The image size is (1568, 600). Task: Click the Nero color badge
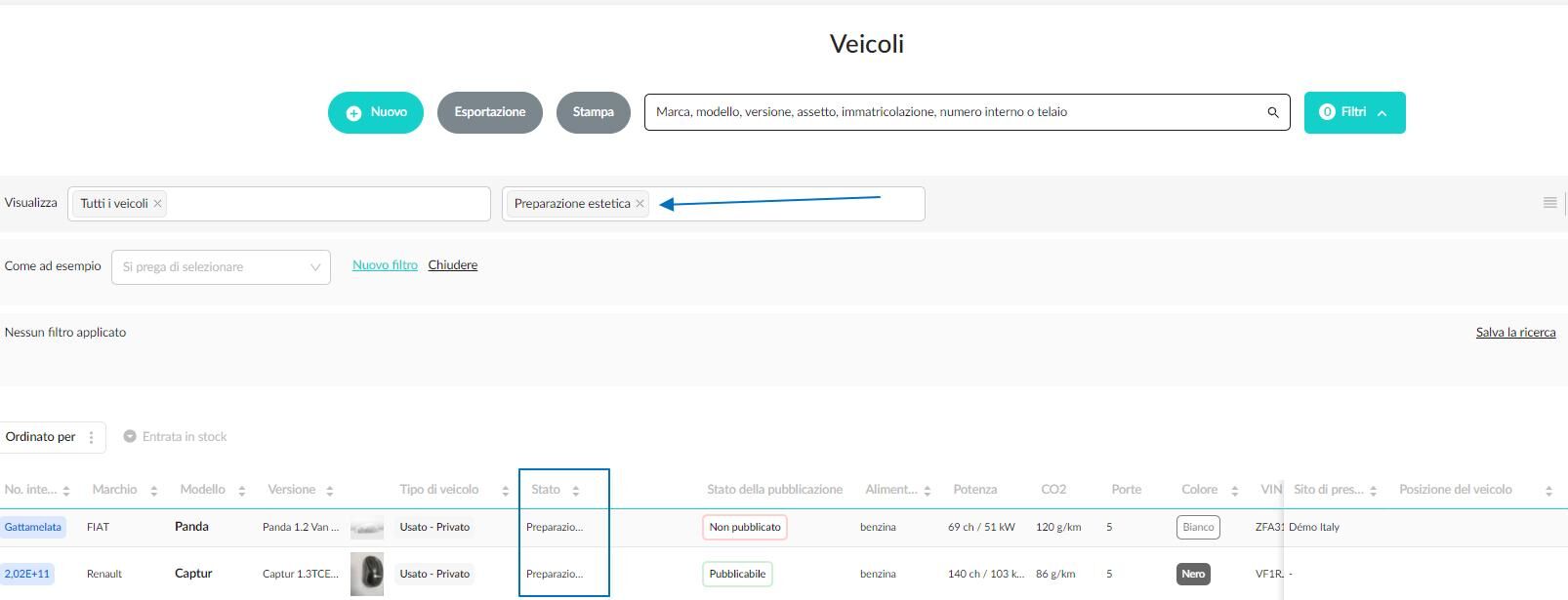click(1193, 574)
